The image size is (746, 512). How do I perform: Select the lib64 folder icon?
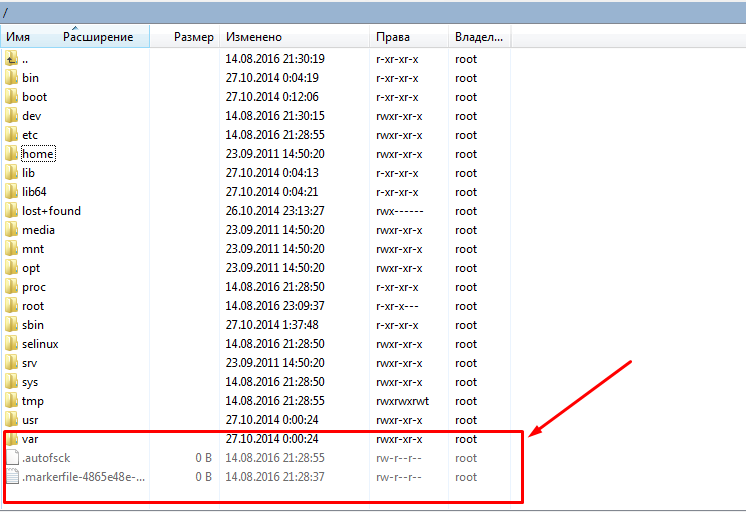click(12, 192)
